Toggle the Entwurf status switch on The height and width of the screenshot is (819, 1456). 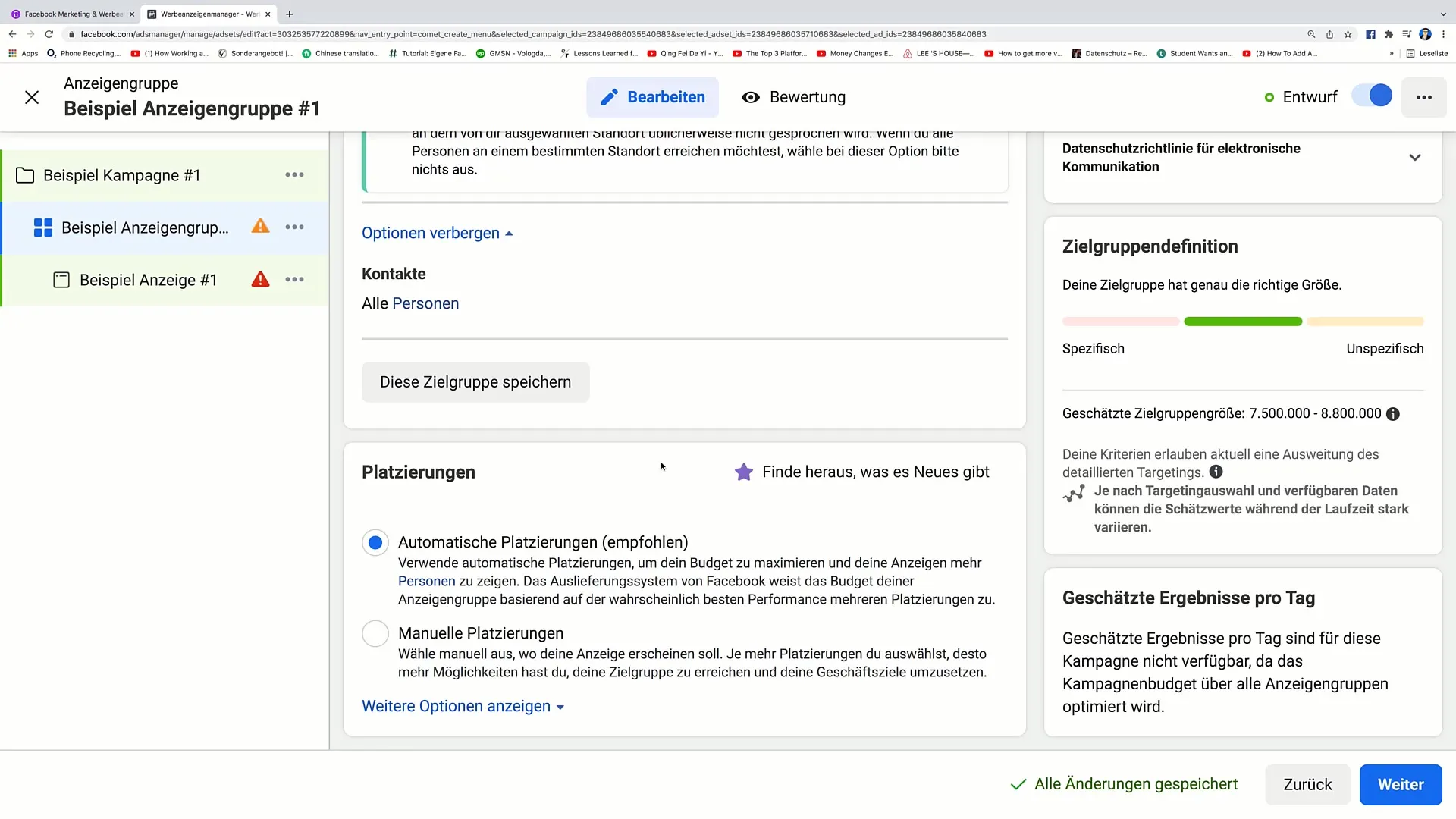tap(1378, 96)
